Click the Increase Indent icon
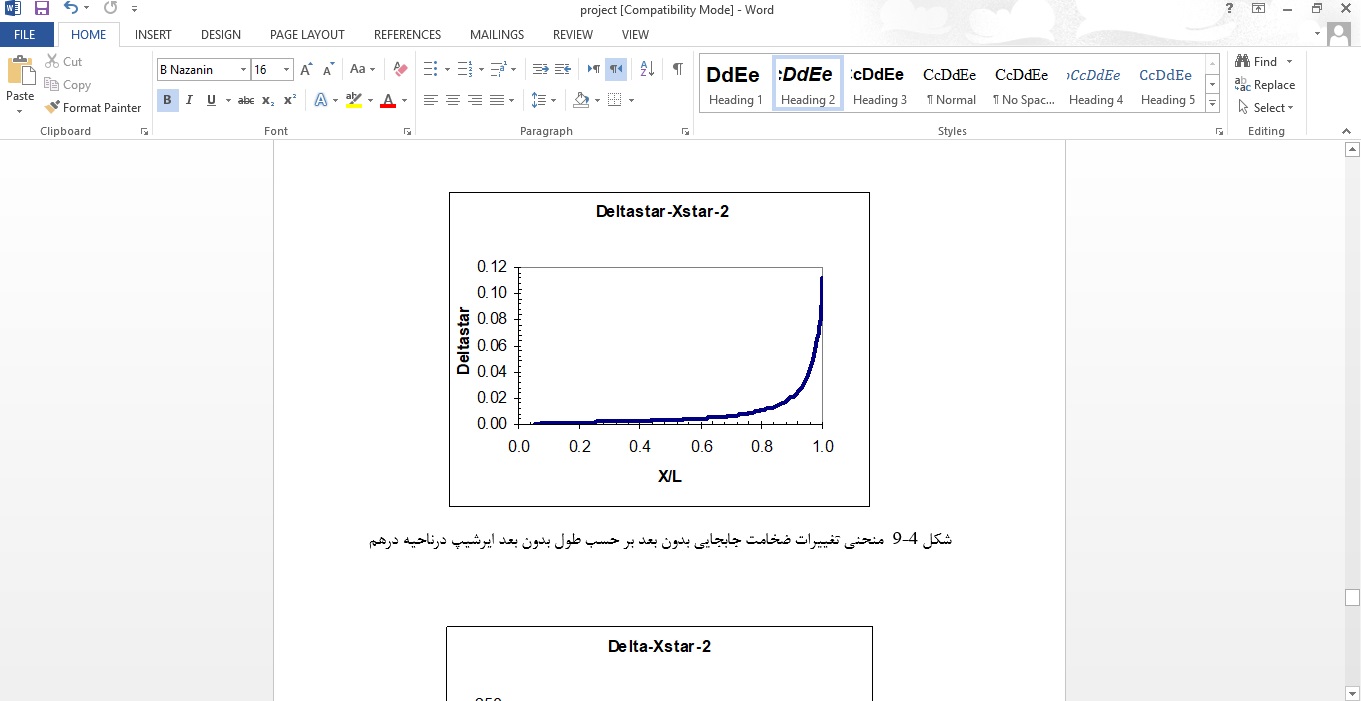The width and height of the screenshot is (1361, 701). pos(563,69)
